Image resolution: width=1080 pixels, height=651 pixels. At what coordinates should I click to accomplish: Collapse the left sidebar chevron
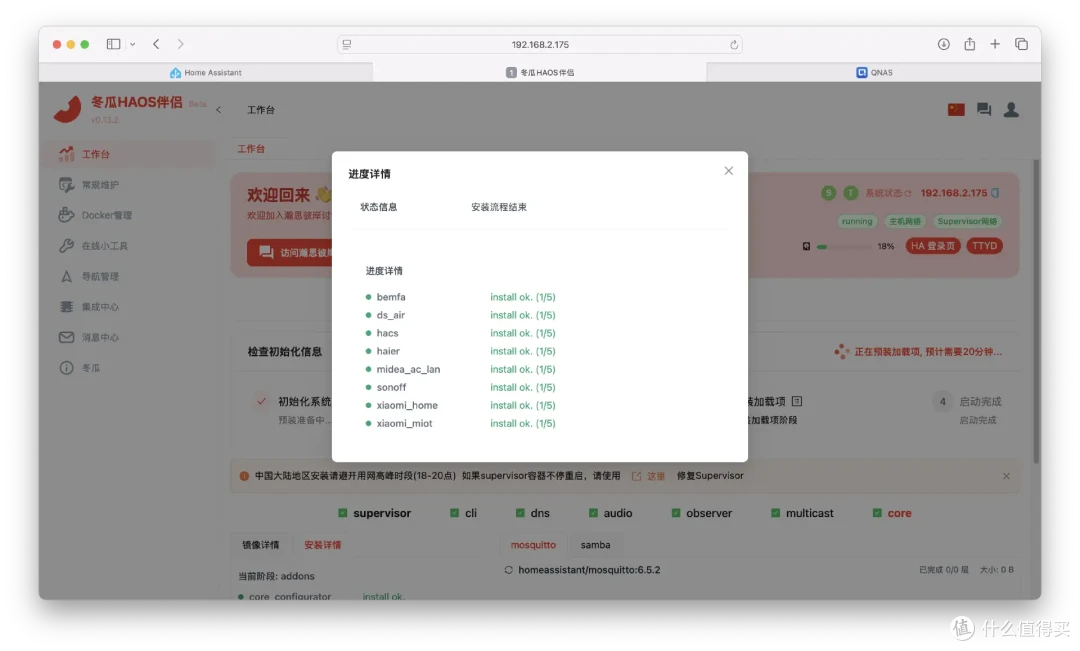pos(218,110)
